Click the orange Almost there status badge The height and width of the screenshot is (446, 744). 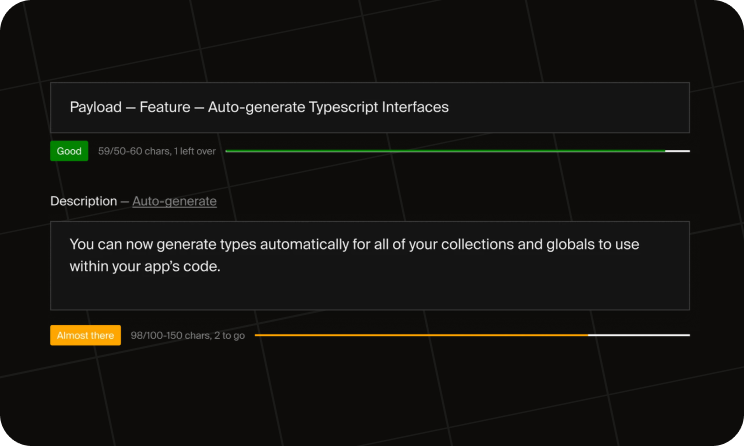point(85,335)
